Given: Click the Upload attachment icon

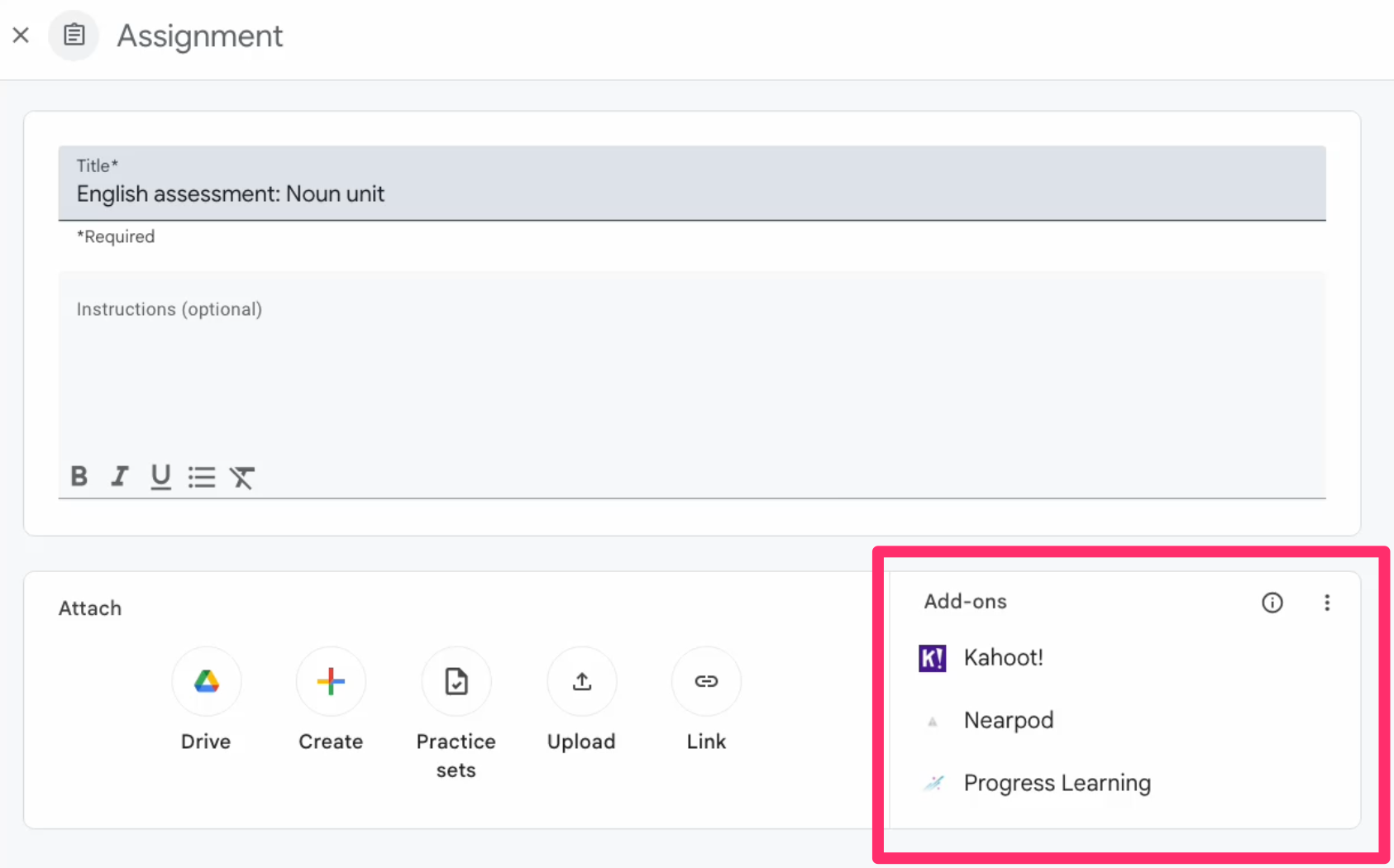Looking at the screenshot, I should (x=581, y=681).
